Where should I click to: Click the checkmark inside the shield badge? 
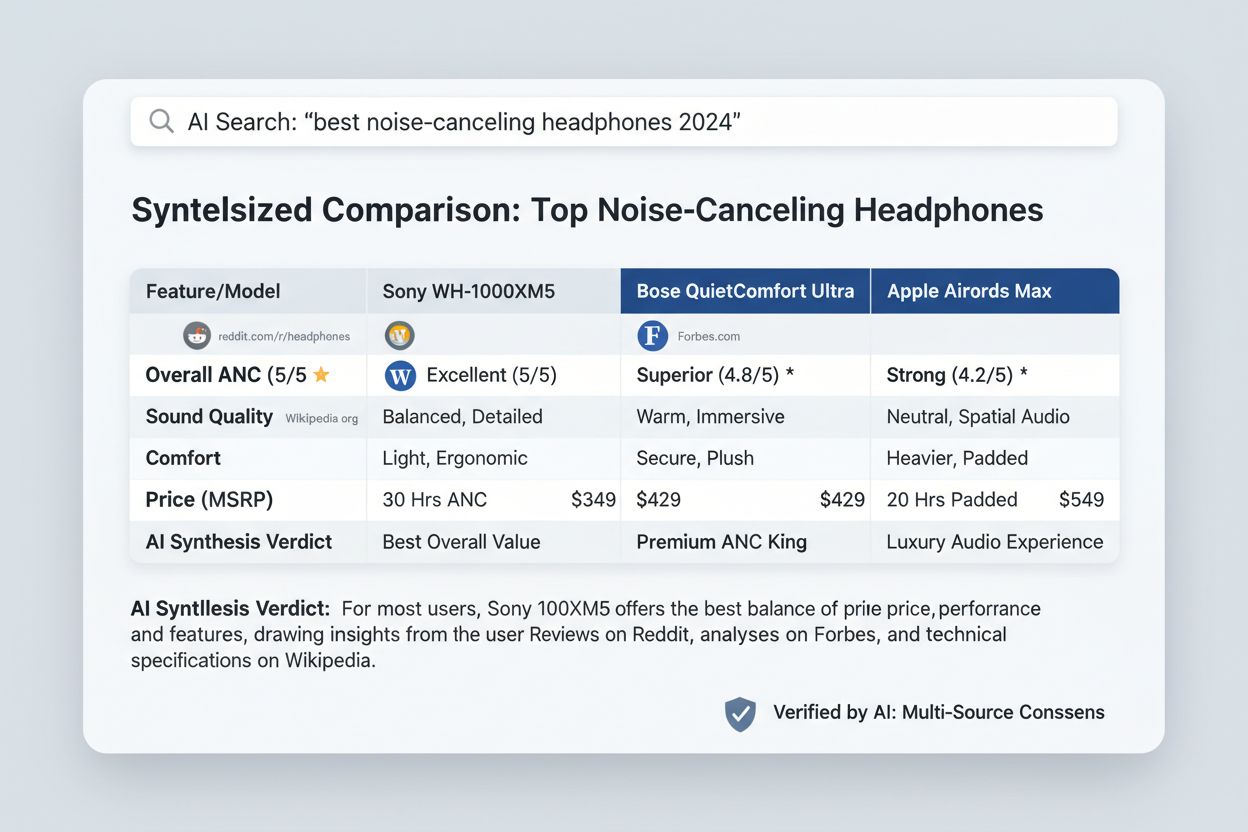tap(740, 713)
